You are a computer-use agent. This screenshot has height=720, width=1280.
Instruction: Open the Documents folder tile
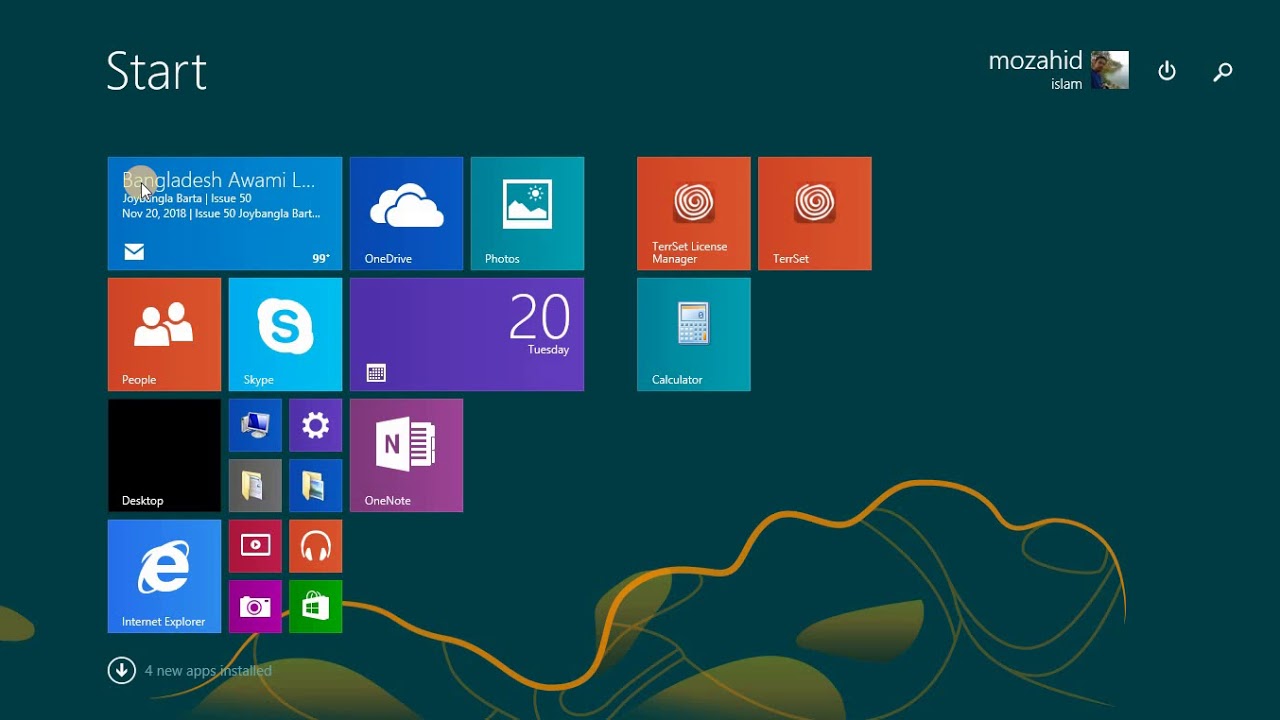[255, 486]
